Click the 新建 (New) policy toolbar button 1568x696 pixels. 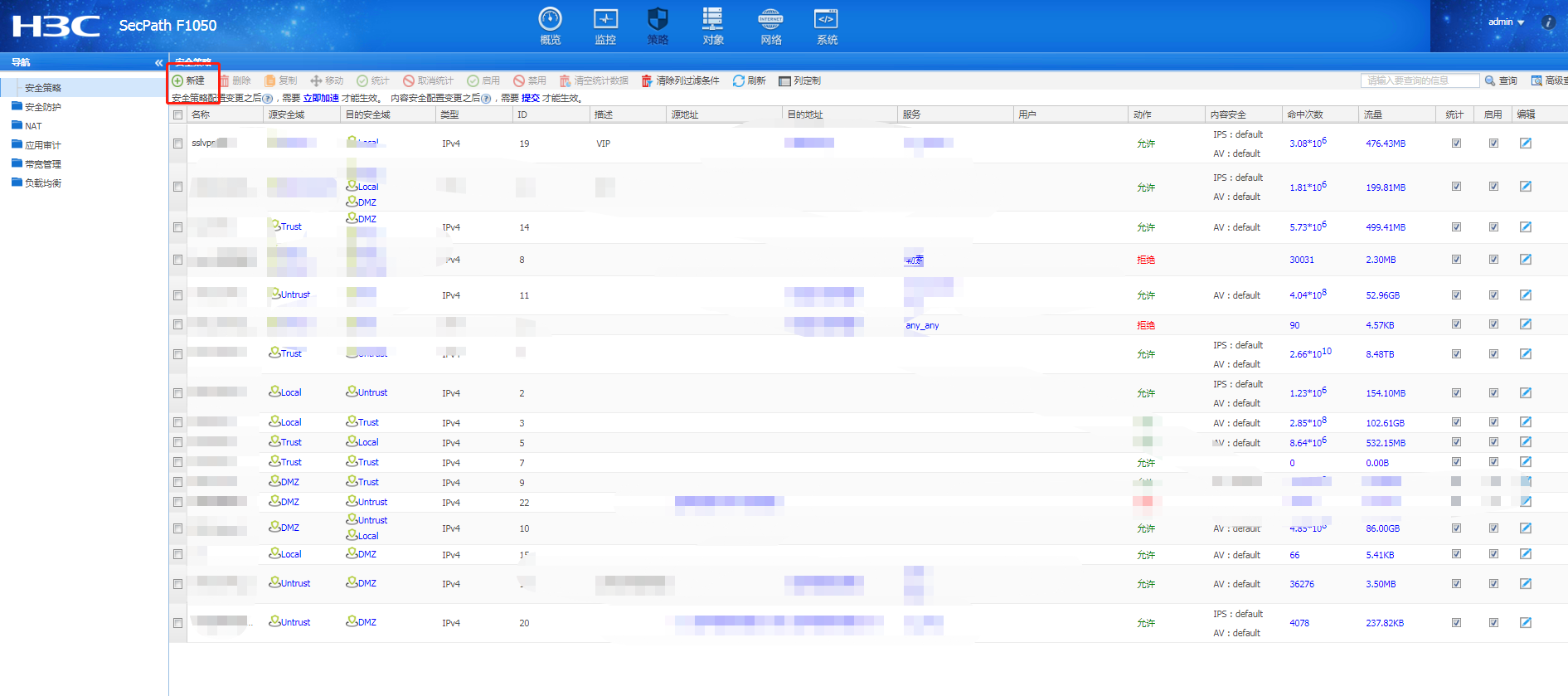(188, 80)
